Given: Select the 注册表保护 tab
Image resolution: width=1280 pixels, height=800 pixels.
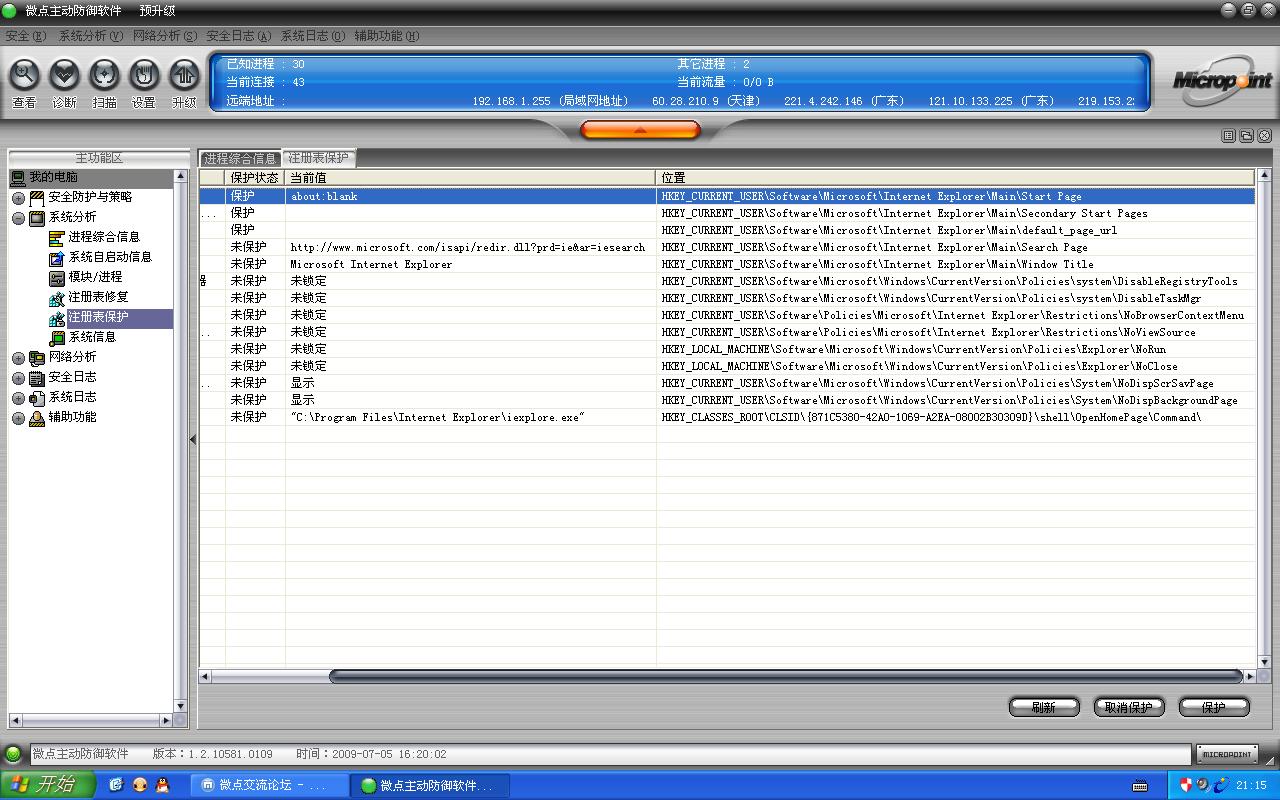Looking at the screenshot, I should 319,158.
